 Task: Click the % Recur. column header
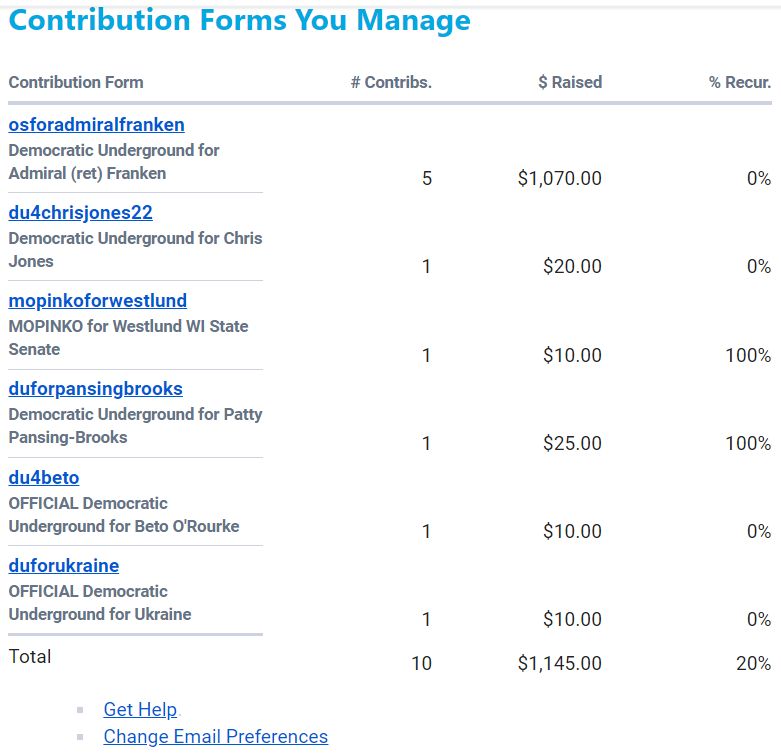click(x=740, y=83)
